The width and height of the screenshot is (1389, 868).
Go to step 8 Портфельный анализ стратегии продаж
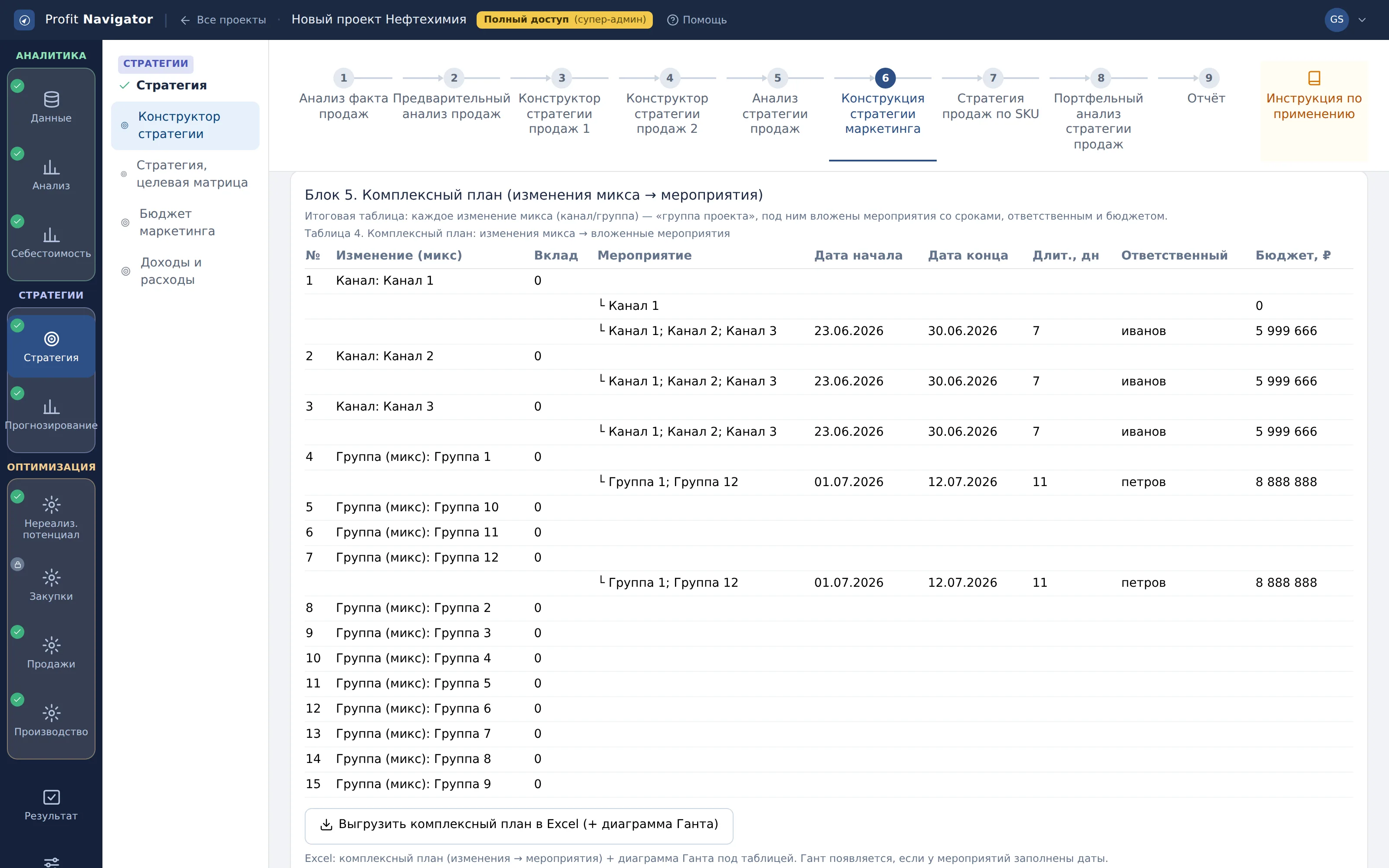tap(1099, 110)
